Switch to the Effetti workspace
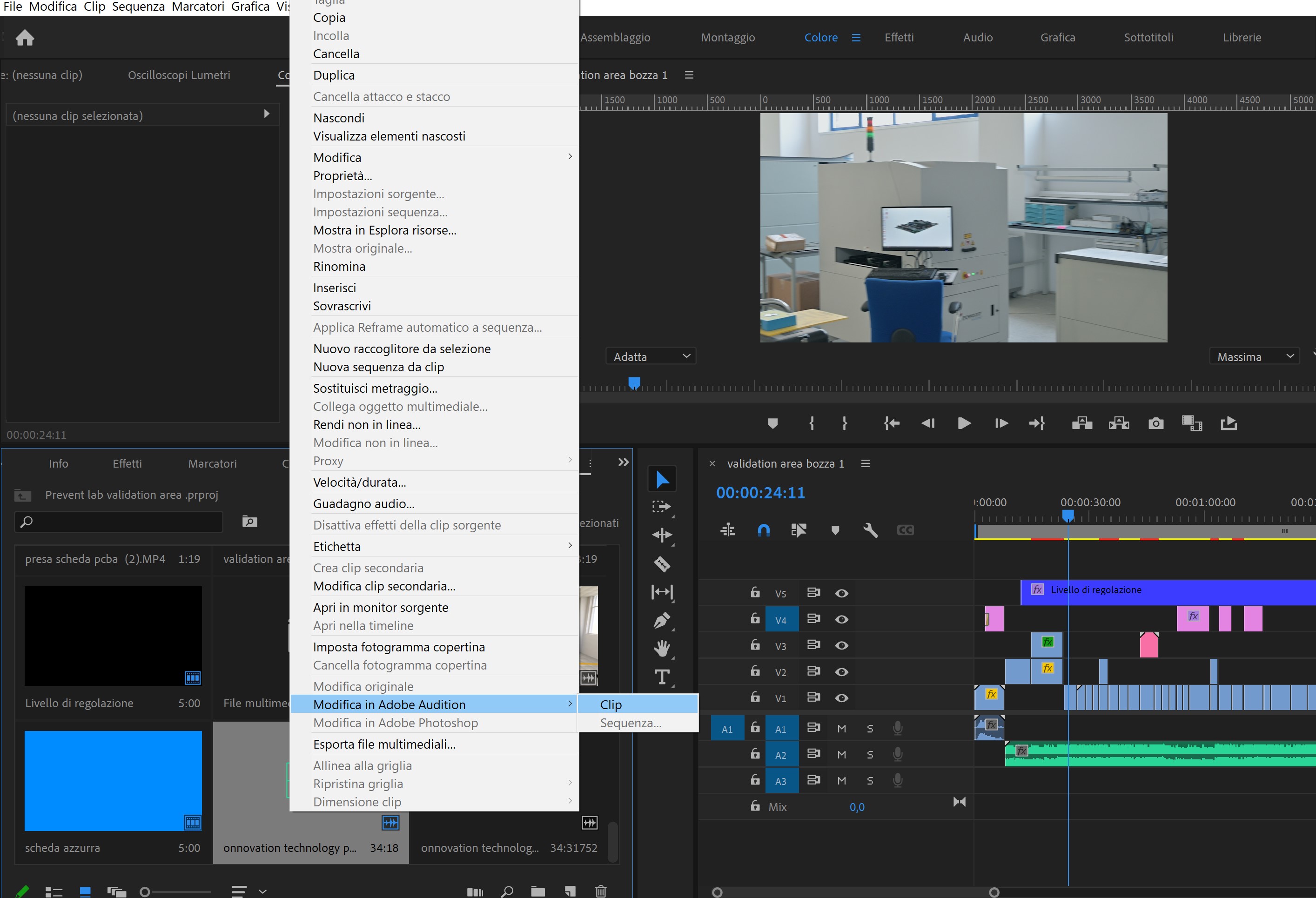 click(x=899, y=37)
